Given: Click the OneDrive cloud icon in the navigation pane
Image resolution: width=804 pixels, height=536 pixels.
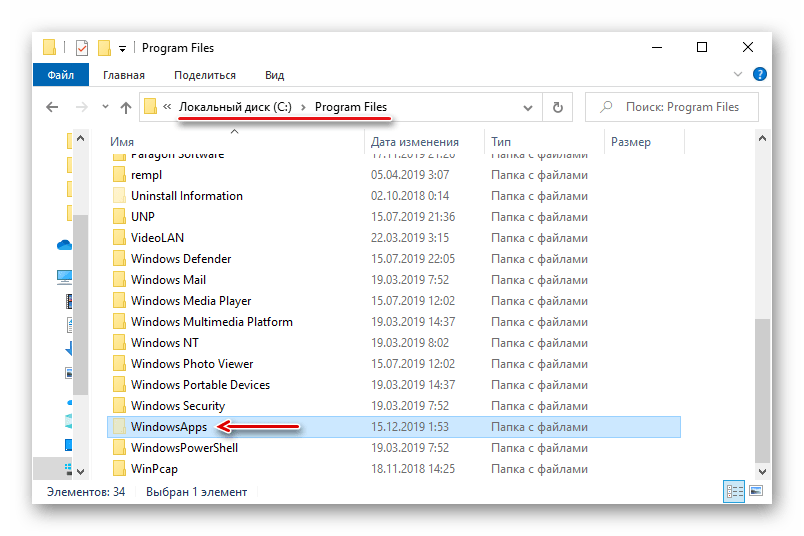Looking at the screenshot, I should tap(65, 244).
